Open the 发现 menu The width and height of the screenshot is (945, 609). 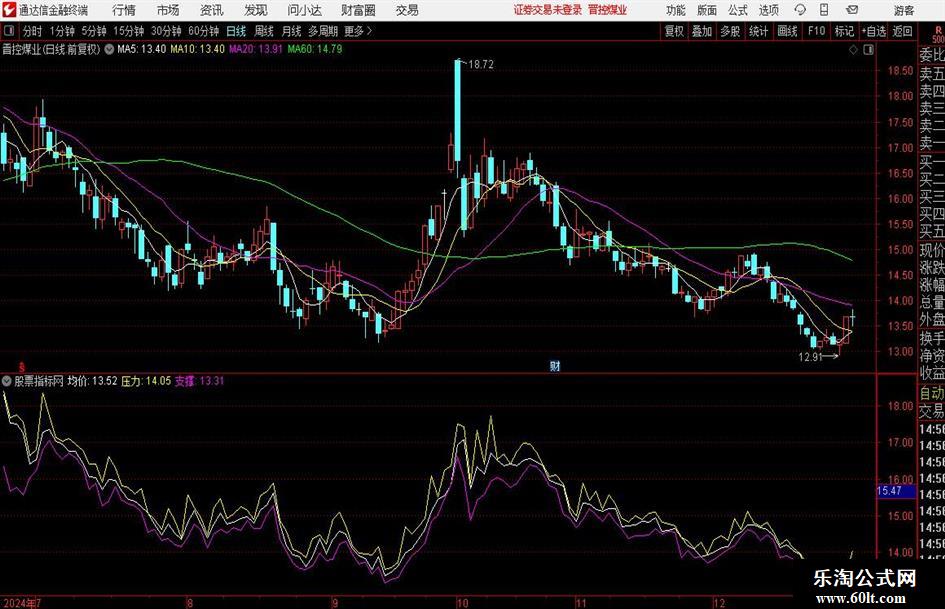[x=256, y=10]
